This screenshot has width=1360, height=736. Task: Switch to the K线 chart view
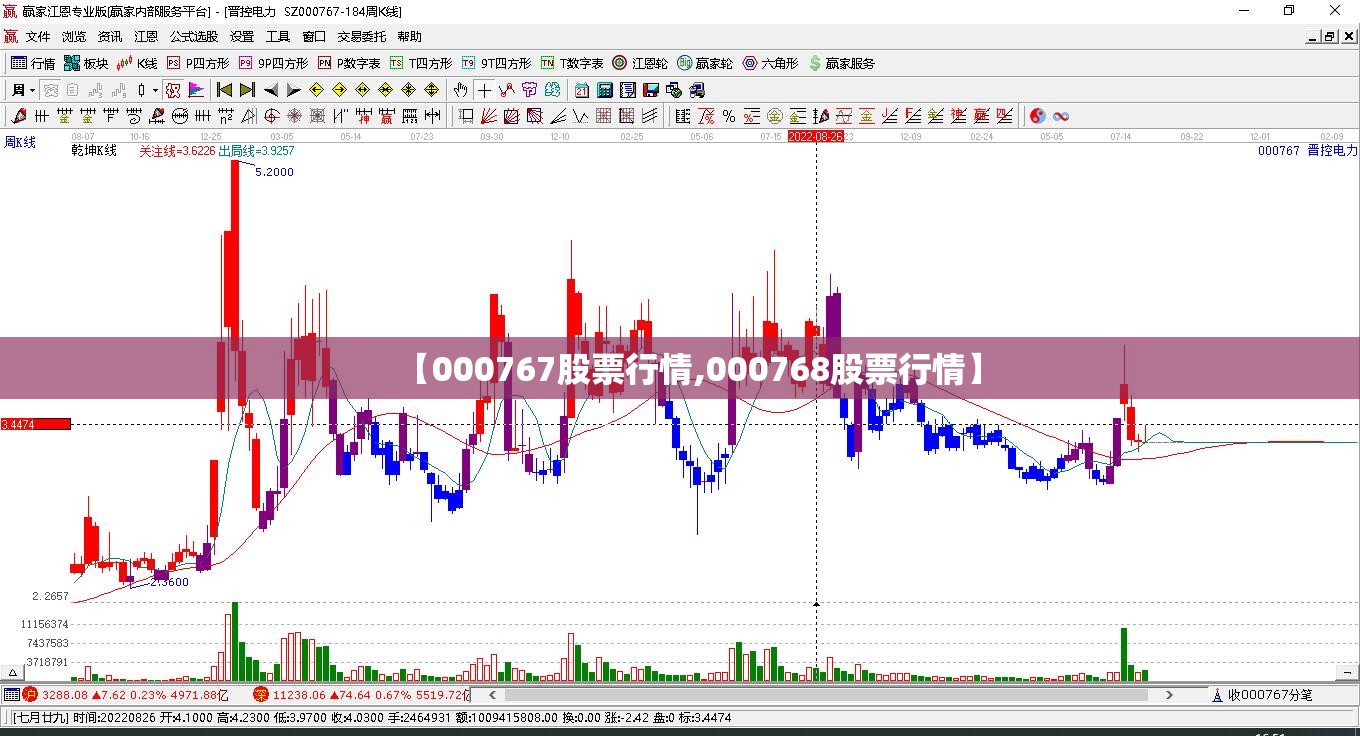(x=138, y=63)
